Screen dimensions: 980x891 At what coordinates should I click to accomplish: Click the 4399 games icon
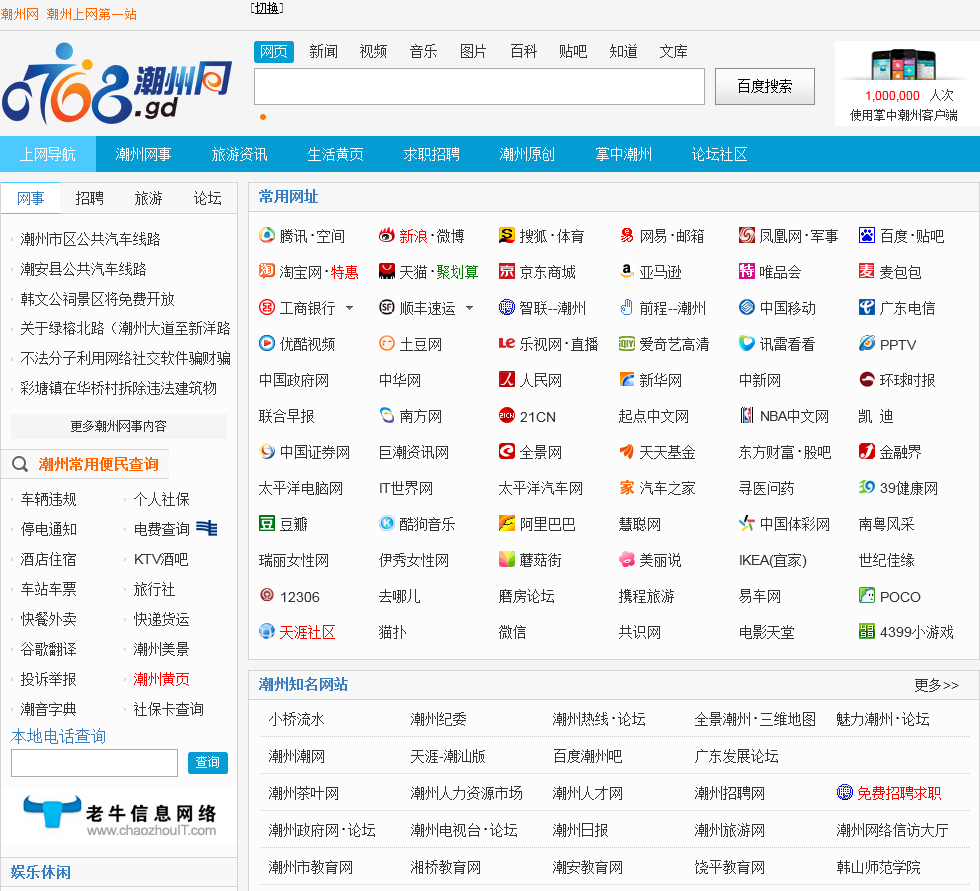pos(866,631)
